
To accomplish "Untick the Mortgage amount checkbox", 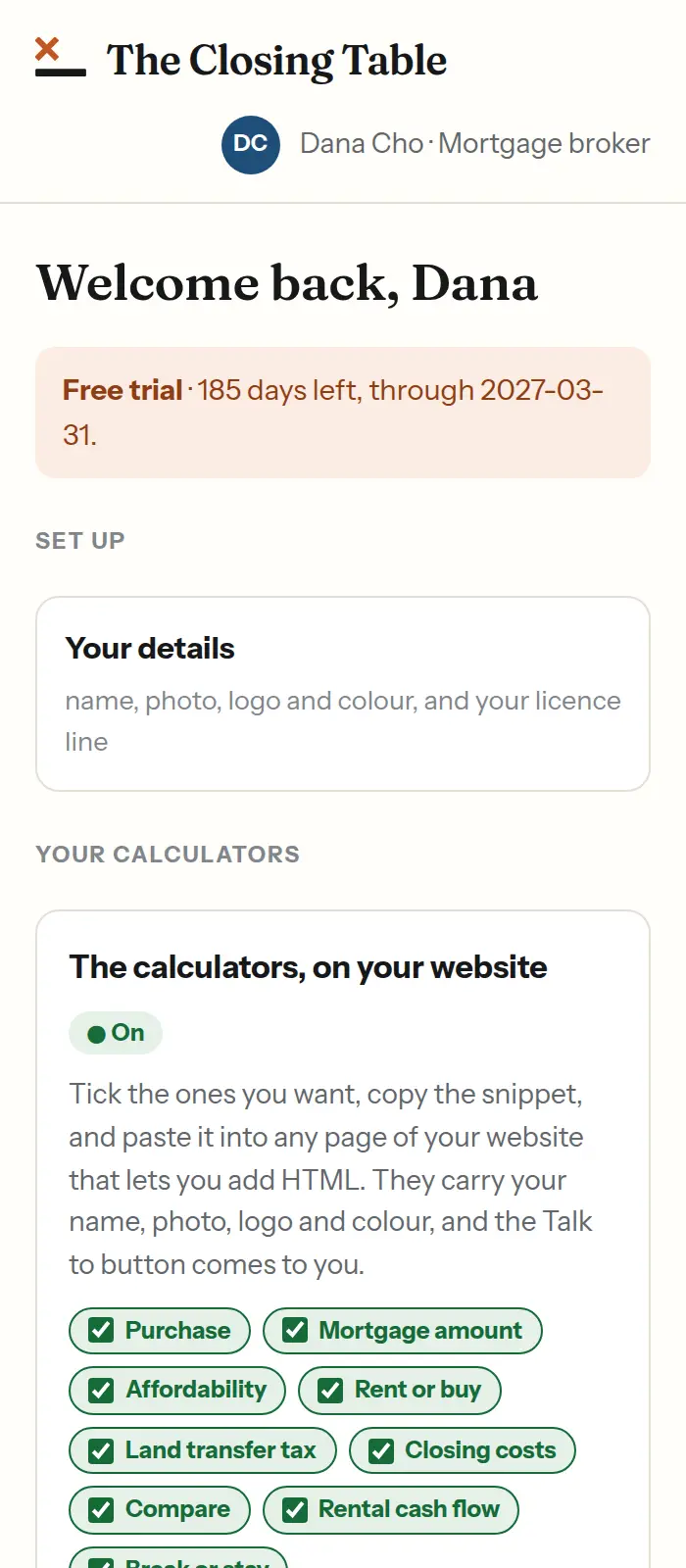I will pyautogui.click(x=295, y=1330).
